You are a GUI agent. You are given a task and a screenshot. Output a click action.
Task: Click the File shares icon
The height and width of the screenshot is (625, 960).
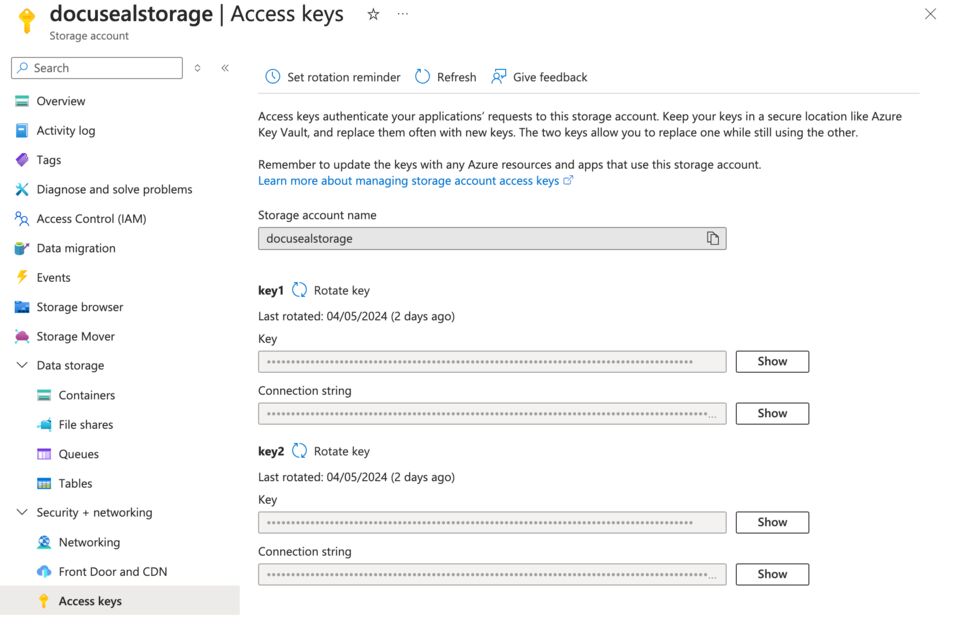pos(43,424)
